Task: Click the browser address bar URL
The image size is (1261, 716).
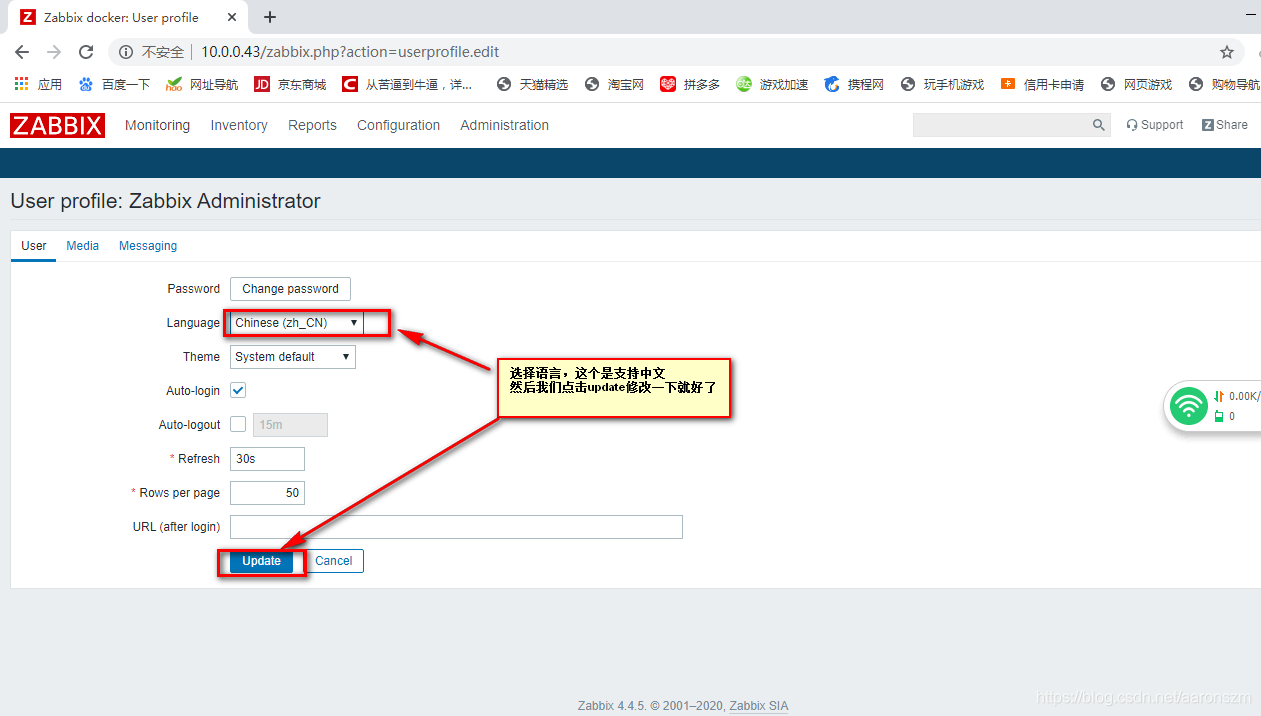Action: pos(350,52)
